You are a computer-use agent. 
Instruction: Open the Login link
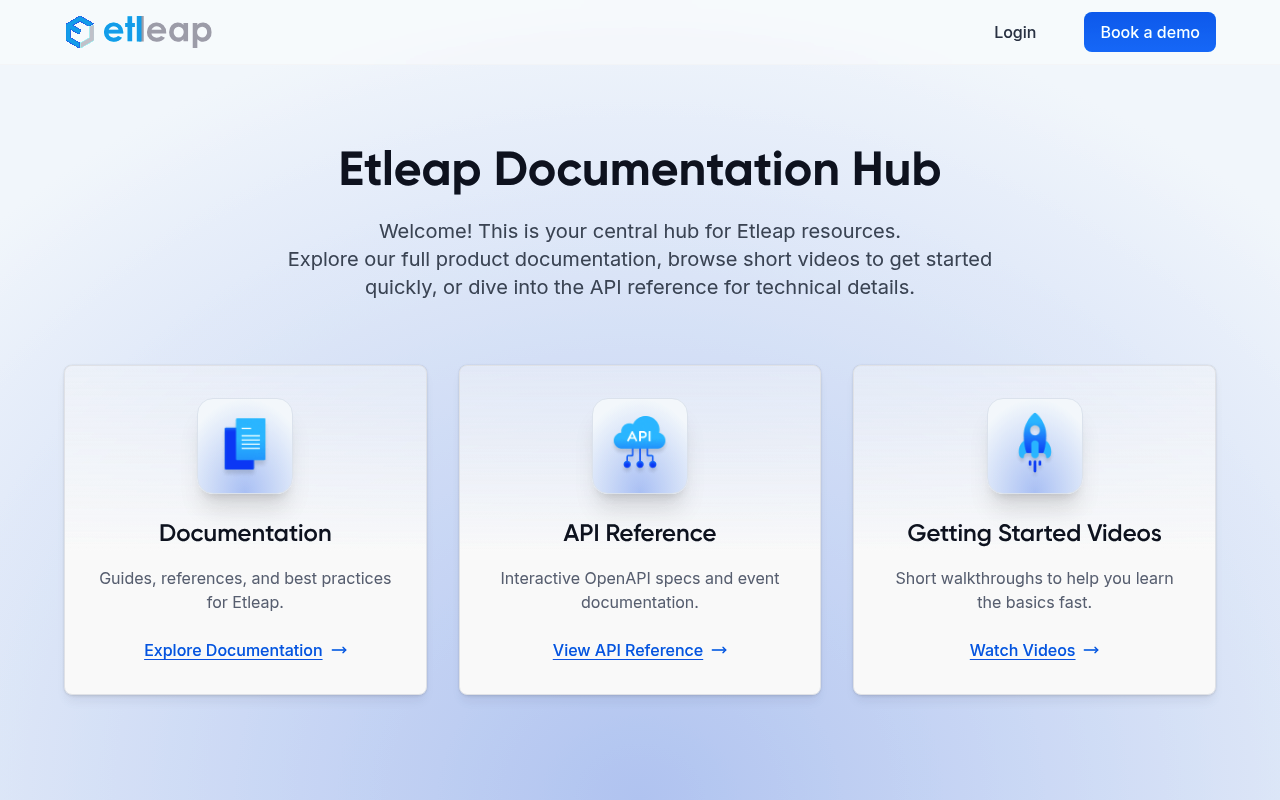1015,32
